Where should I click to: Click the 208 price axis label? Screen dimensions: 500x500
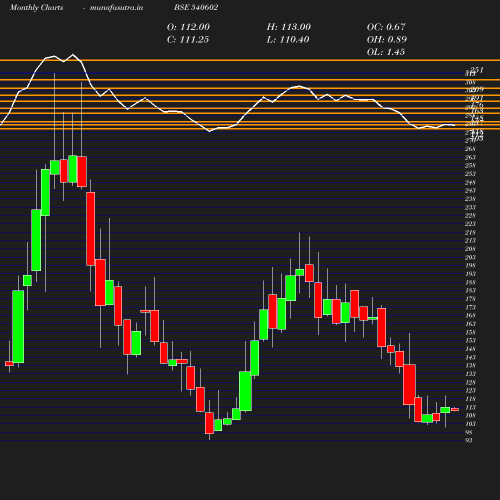point(470,249)
